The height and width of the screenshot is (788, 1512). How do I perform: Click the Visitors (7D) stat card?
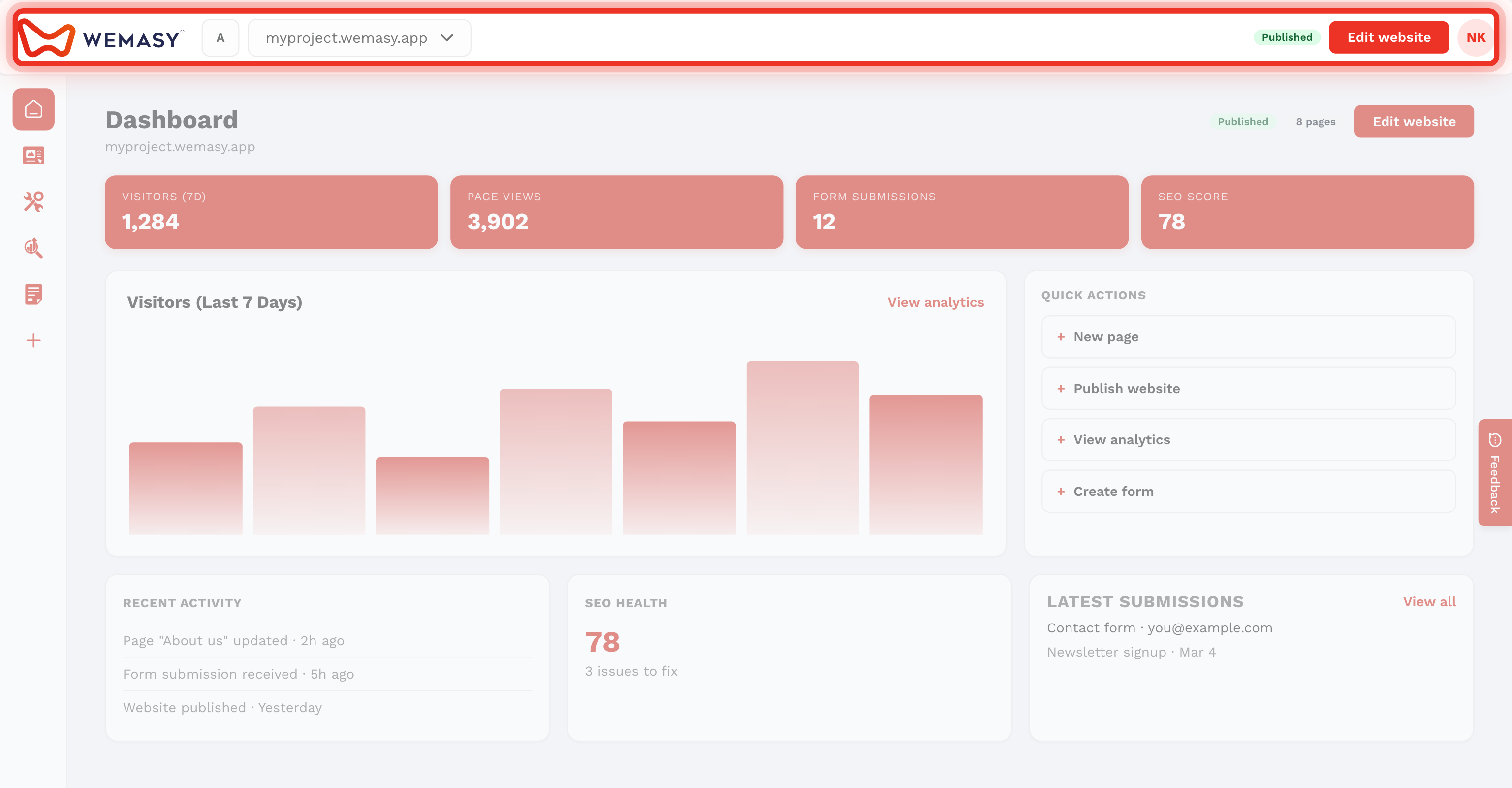[x=271, y=212]
